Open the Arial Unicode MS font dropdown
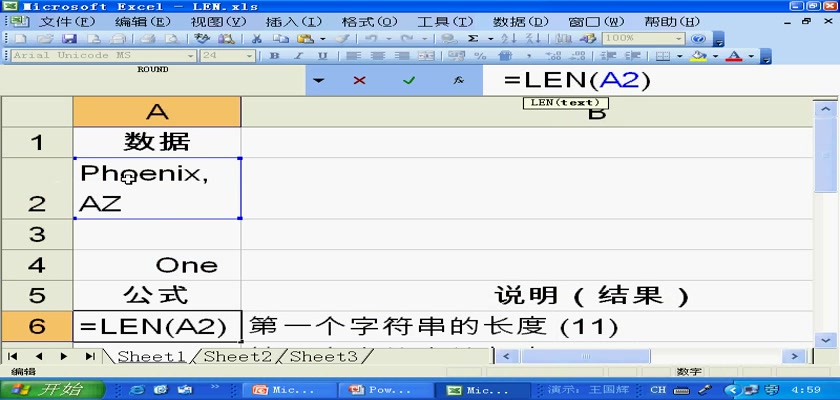Screen dimensions: 840x400 [191, 56]
